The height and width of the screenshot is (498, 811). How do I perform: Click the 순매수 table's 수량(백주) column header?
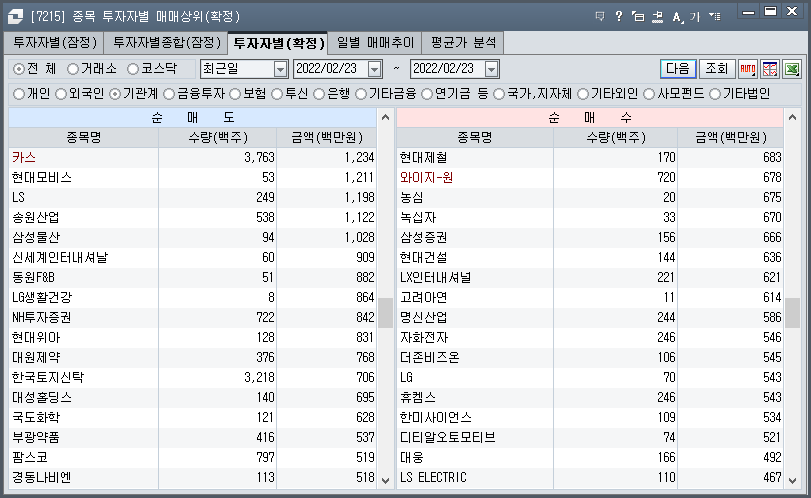point(615,138)
